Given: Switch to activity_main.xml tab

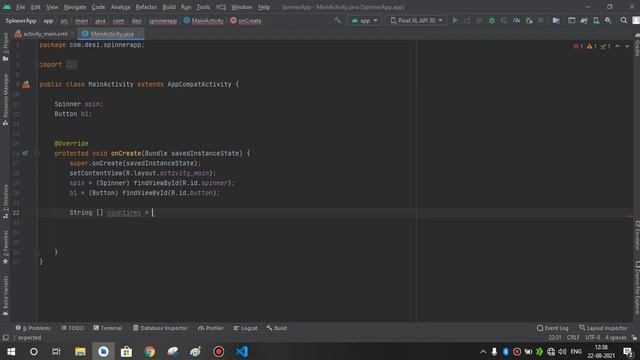Looking at the screenshot, I should point(41,34).
